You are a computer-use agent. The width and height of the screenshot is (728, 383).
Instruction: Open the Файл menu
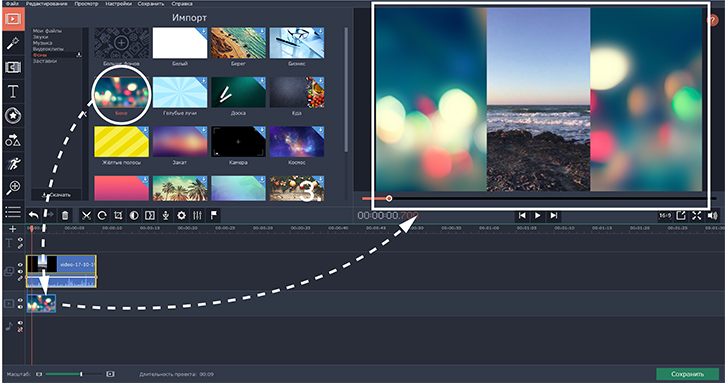point(12,3)
